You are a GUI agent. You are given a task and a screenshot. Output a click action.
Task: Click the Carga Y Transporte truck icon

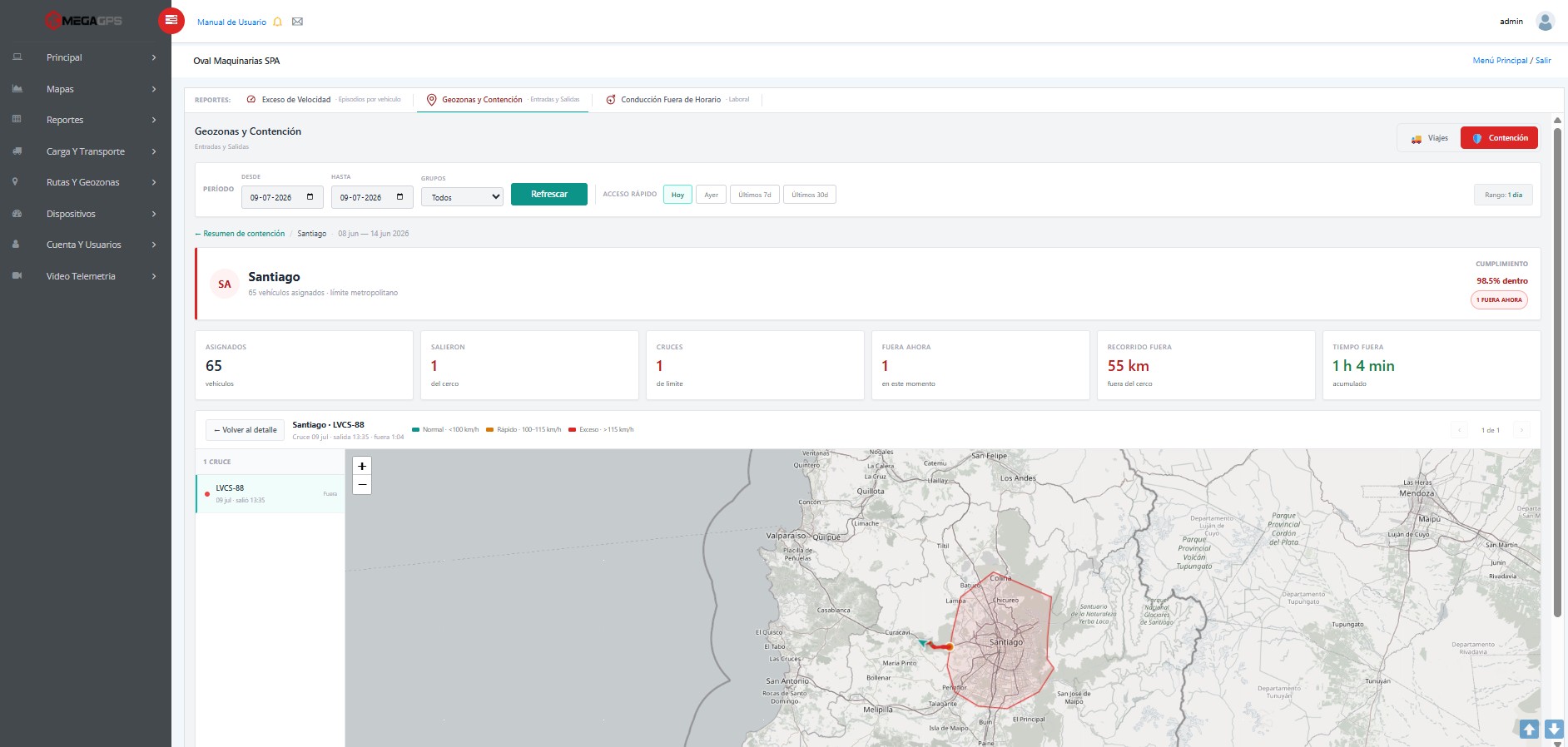(17, 151)
